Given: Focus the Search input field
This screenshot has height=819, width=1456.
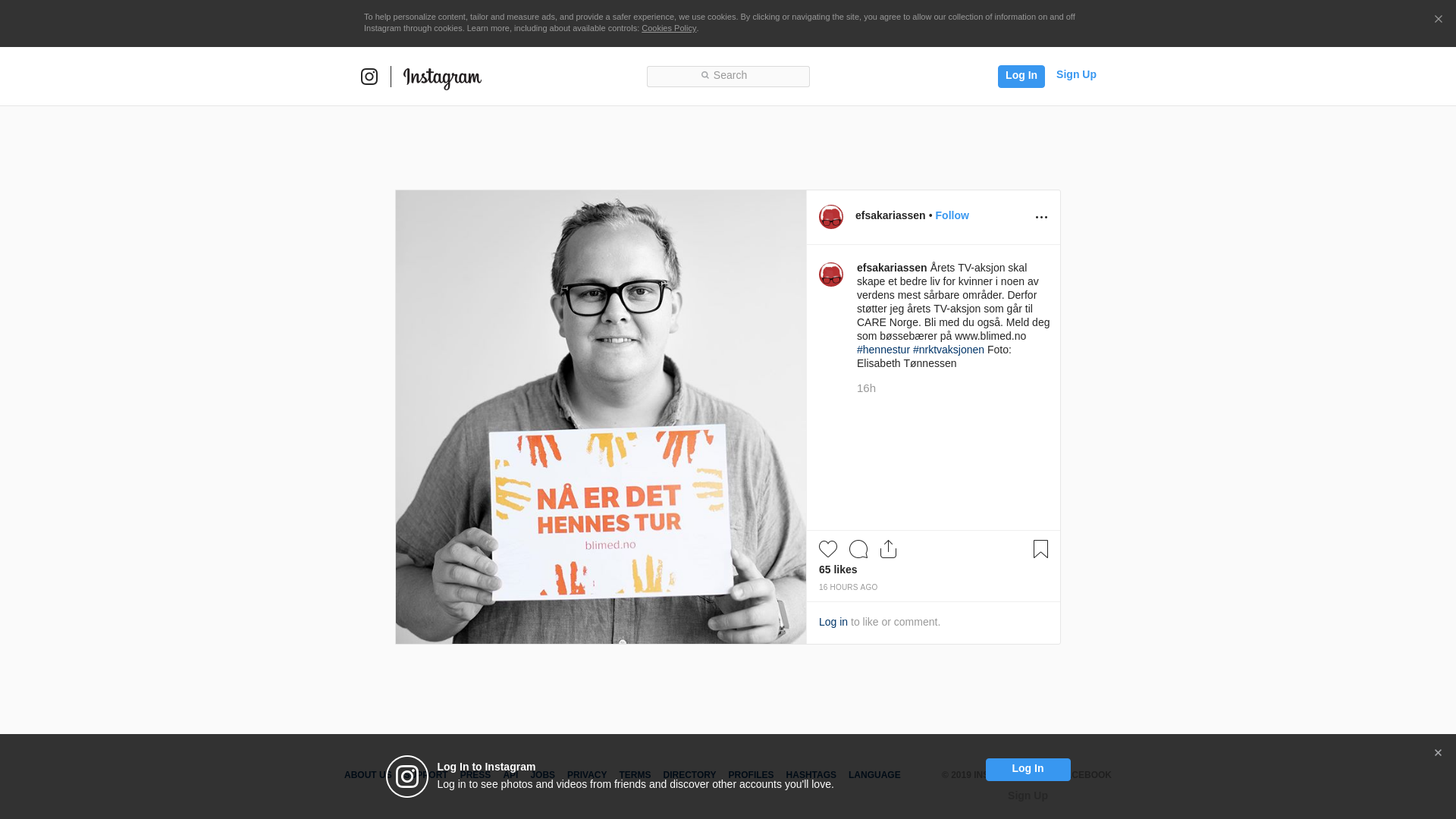Looking at the screenshot, I should pos(728,77).
